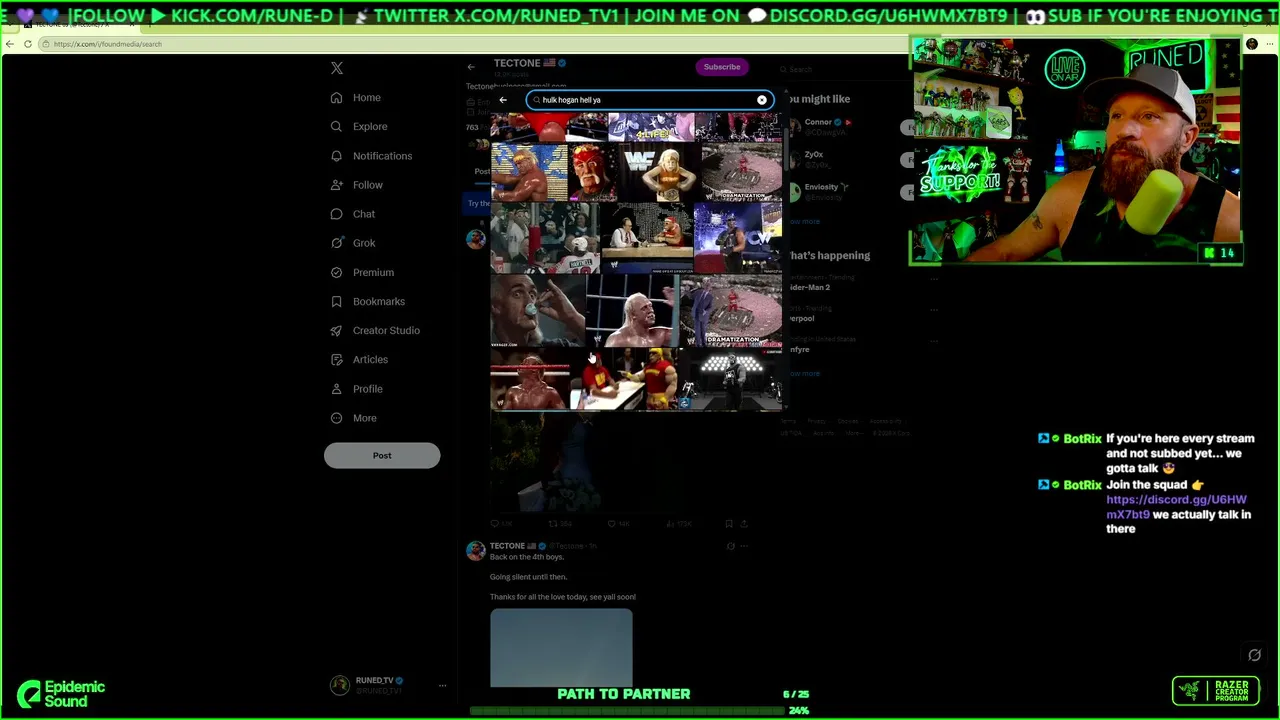Viewport: 1280px width, 720px height.
Task: Pick the GIF of Hogan's face in red bandana
Action: pyautogui.click(x=592, y=172)
